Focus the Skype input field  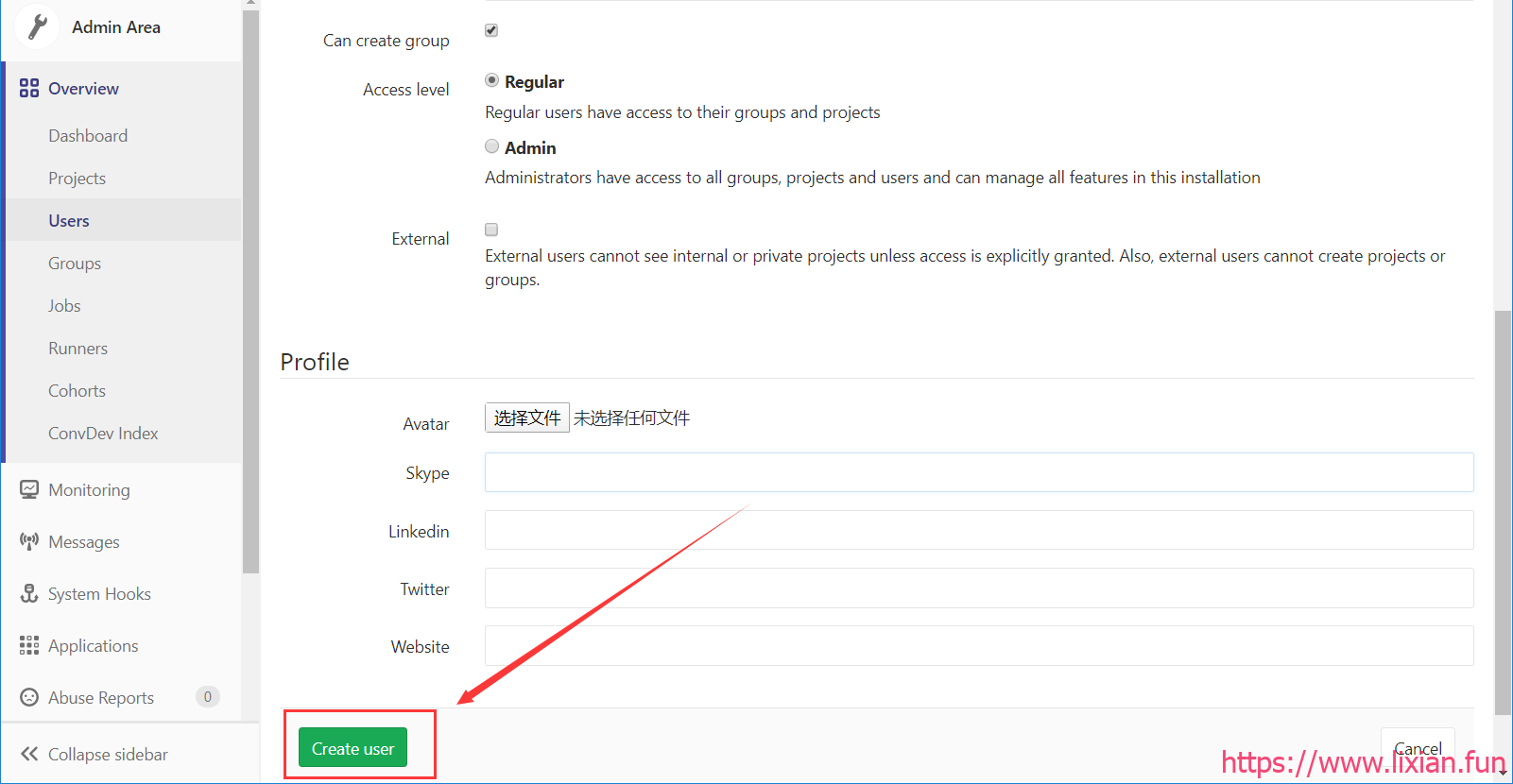point(979,472)
